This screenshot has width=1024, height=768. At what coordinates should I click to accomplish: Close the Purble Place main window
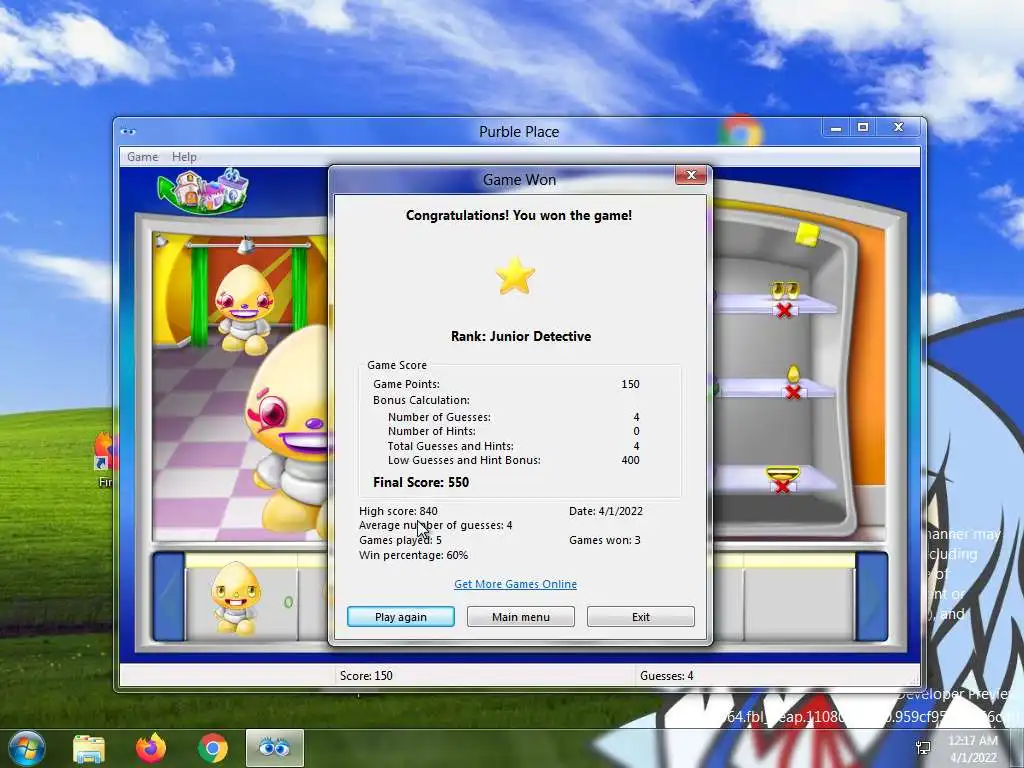(899, 128)
